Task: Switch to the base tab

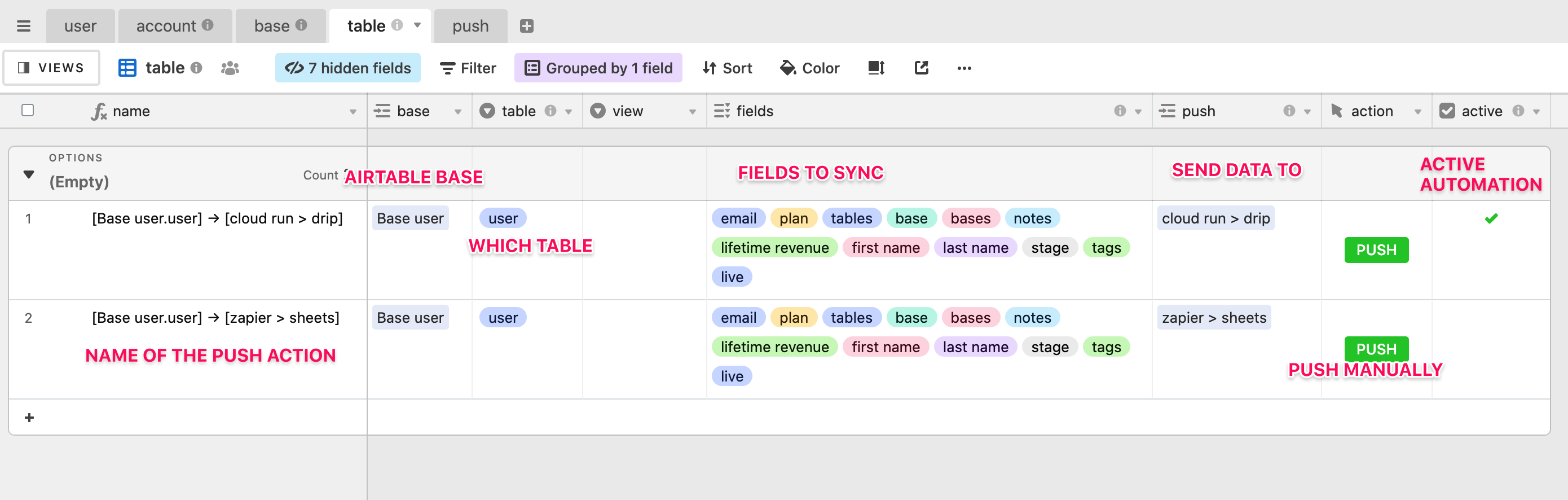Action: [x=280, y=25]
